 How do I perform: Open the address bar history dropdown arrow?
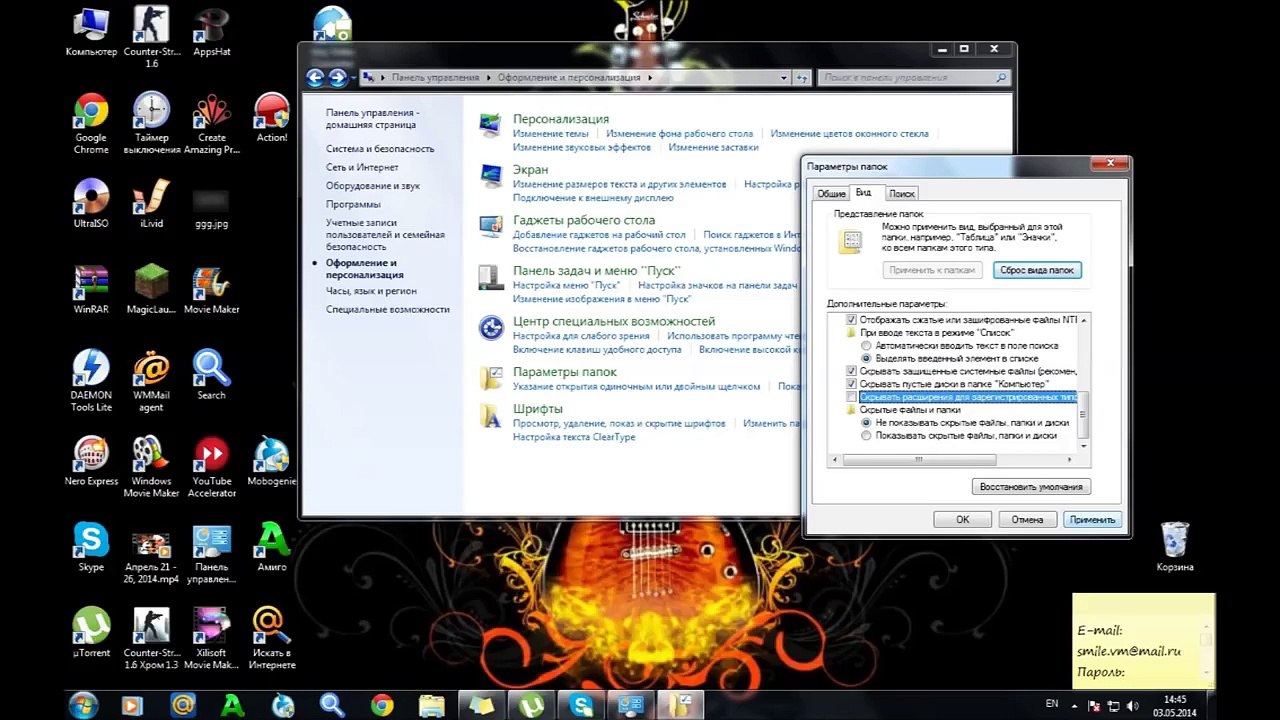(x=786, y=78)
